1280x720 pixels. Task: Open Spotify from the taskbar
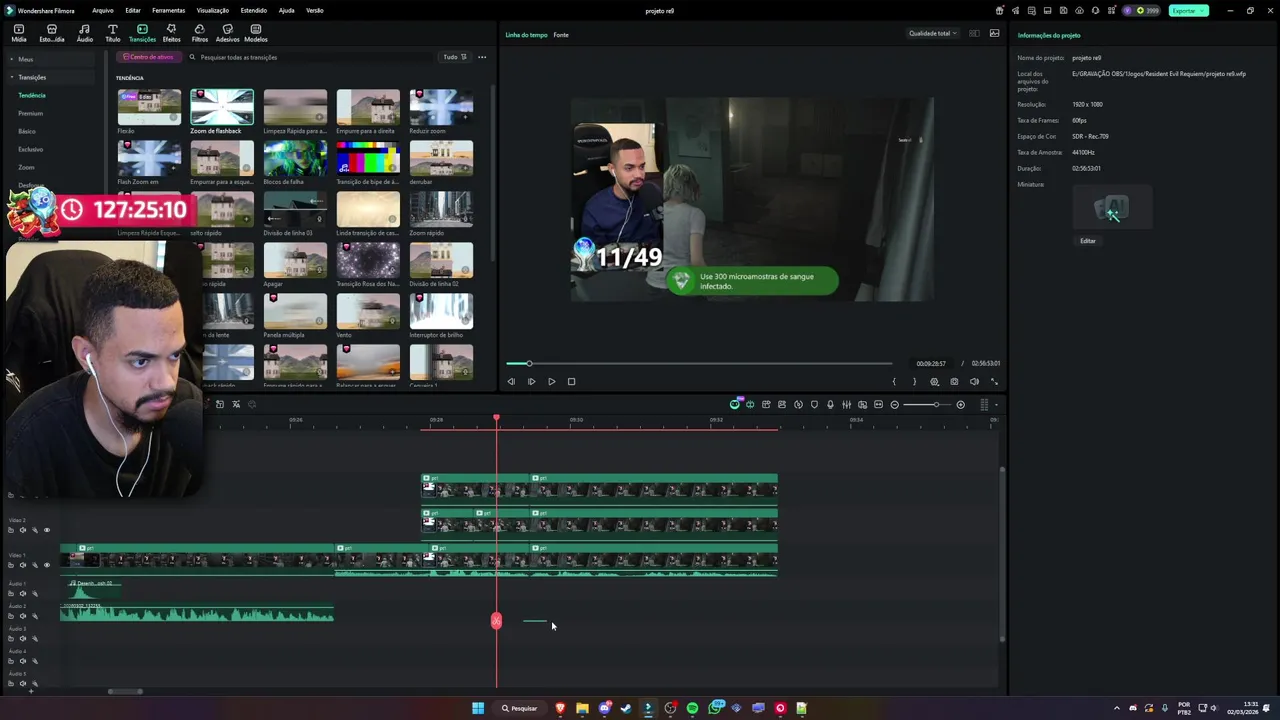pos(692,708)
